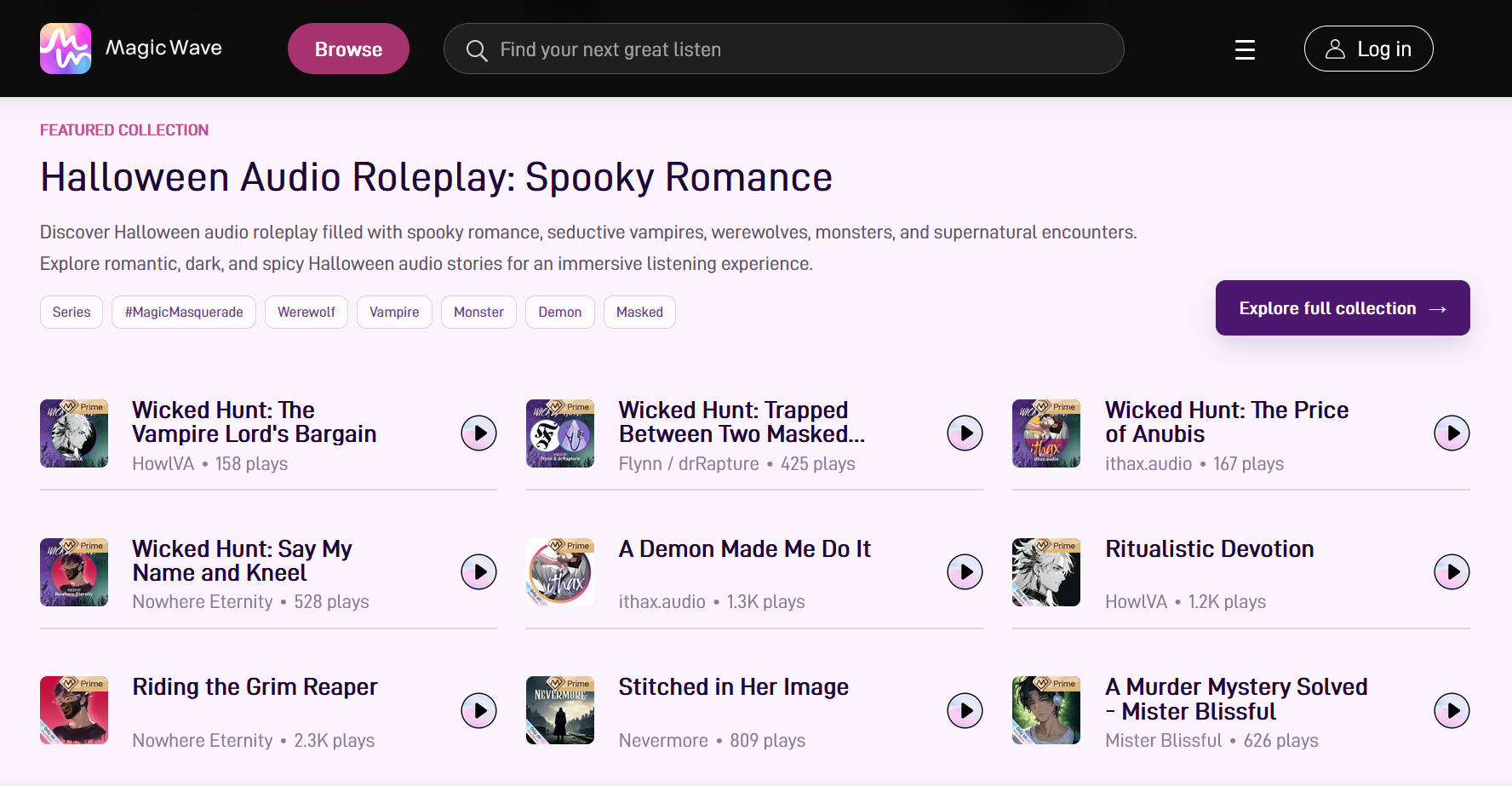1512x786 pixels.
Task: Select the Vampire tag
Action: click(x=394, y=312)
